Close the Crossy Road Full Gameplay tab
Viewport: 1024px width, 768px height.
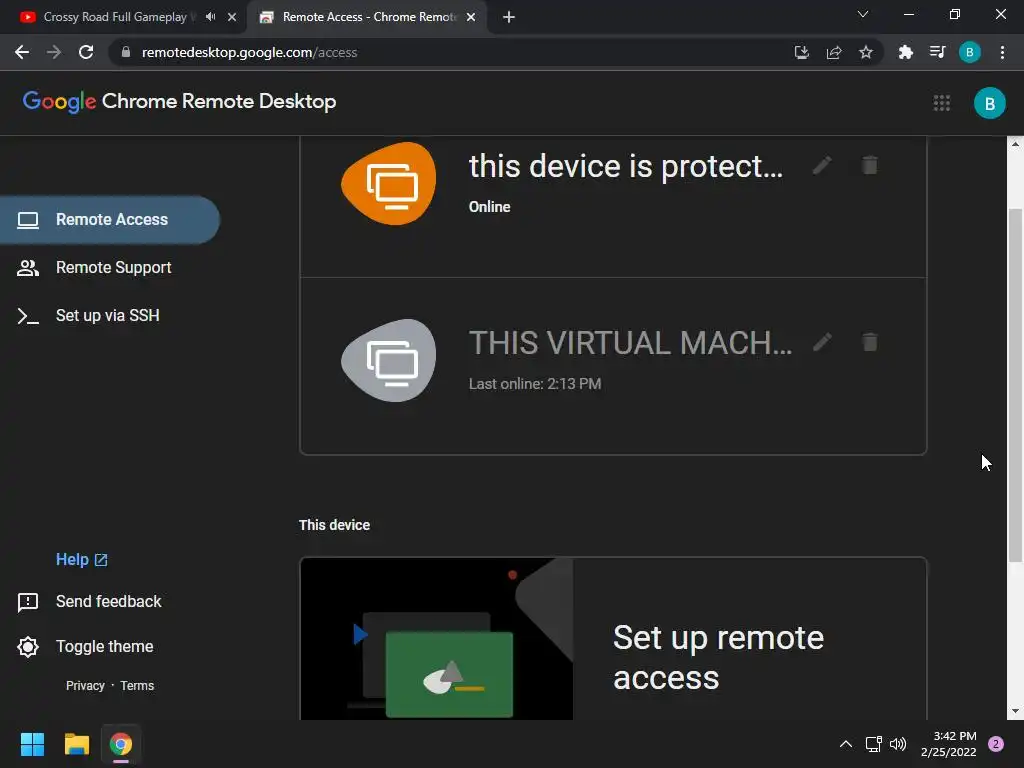(x=232, y=17)
